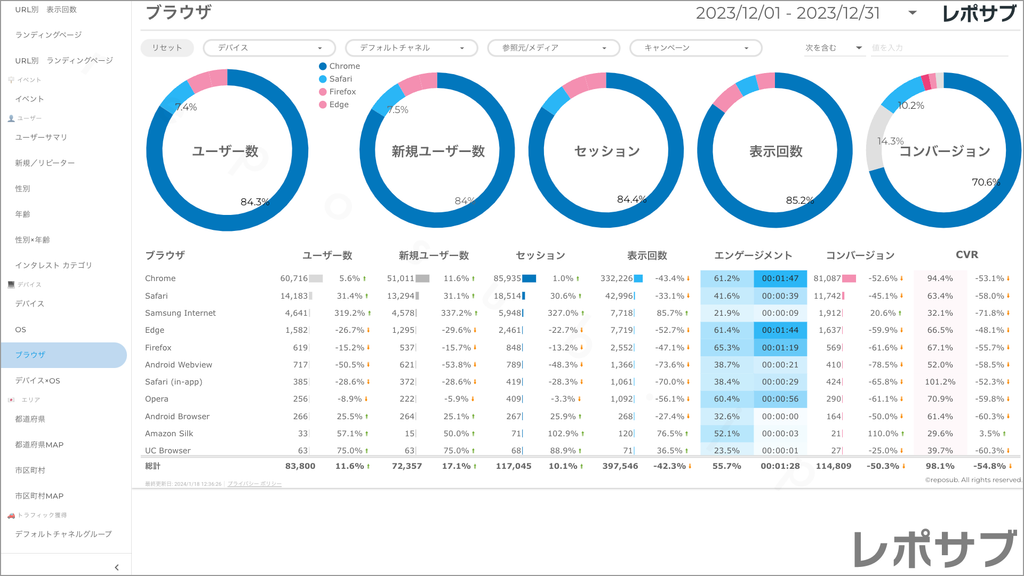This screenshot has height=576, width=1024.
Task: Click the Japan flag icon beside エリア
Action: pos(11,400)
